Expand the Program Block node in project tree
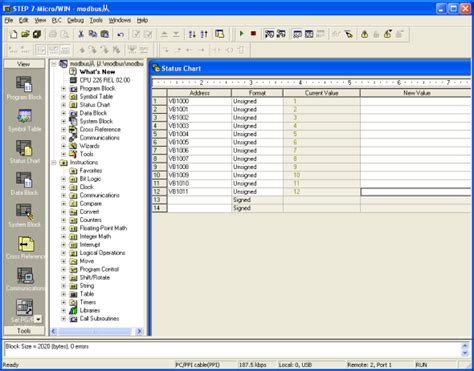The height and width of the screenshot is (371, 474). coord(63,89)
